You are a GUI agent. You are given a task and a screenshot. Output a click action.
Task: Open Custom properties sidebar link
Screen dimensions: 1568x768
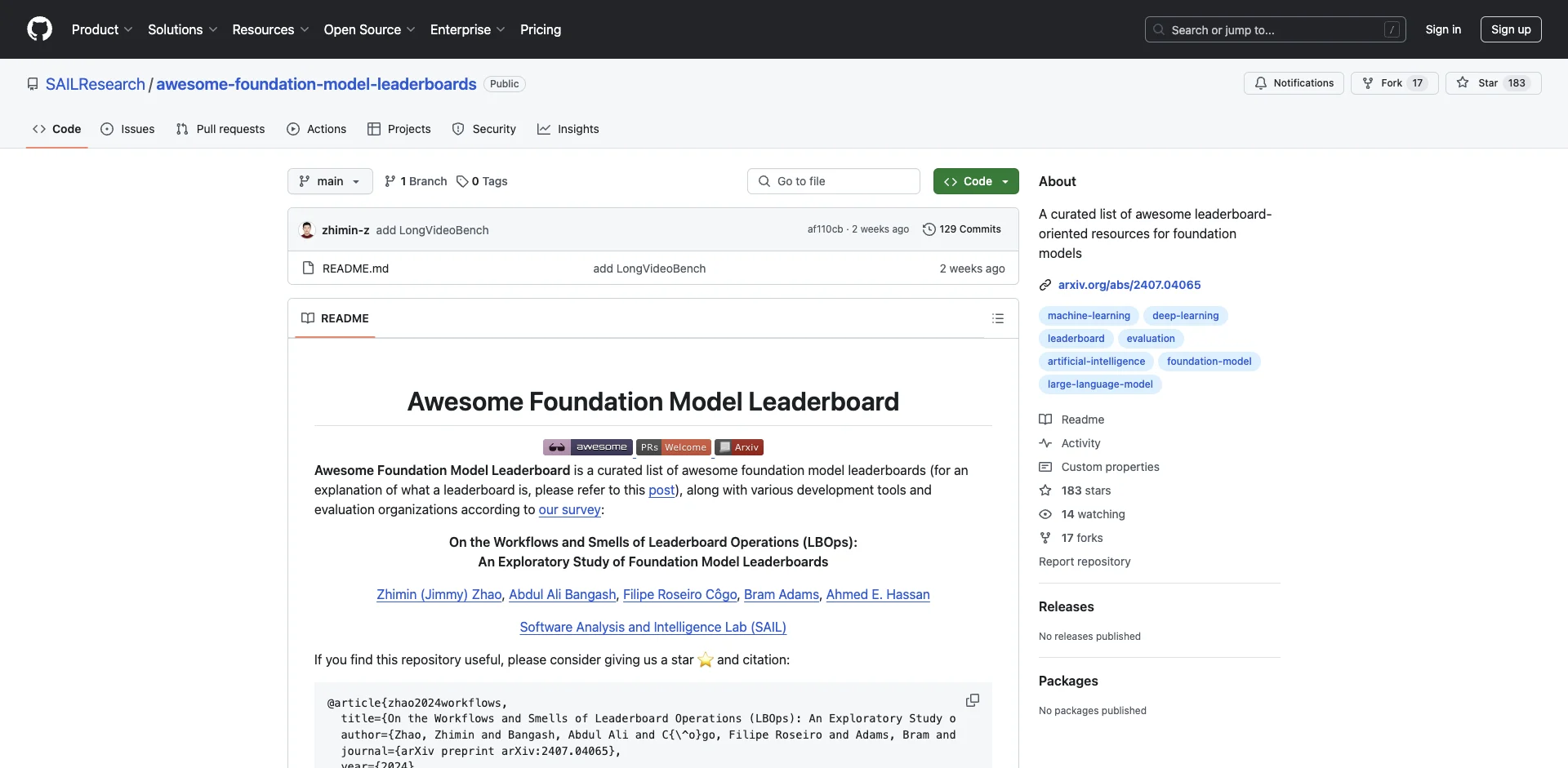click(x=1099, y=467)
